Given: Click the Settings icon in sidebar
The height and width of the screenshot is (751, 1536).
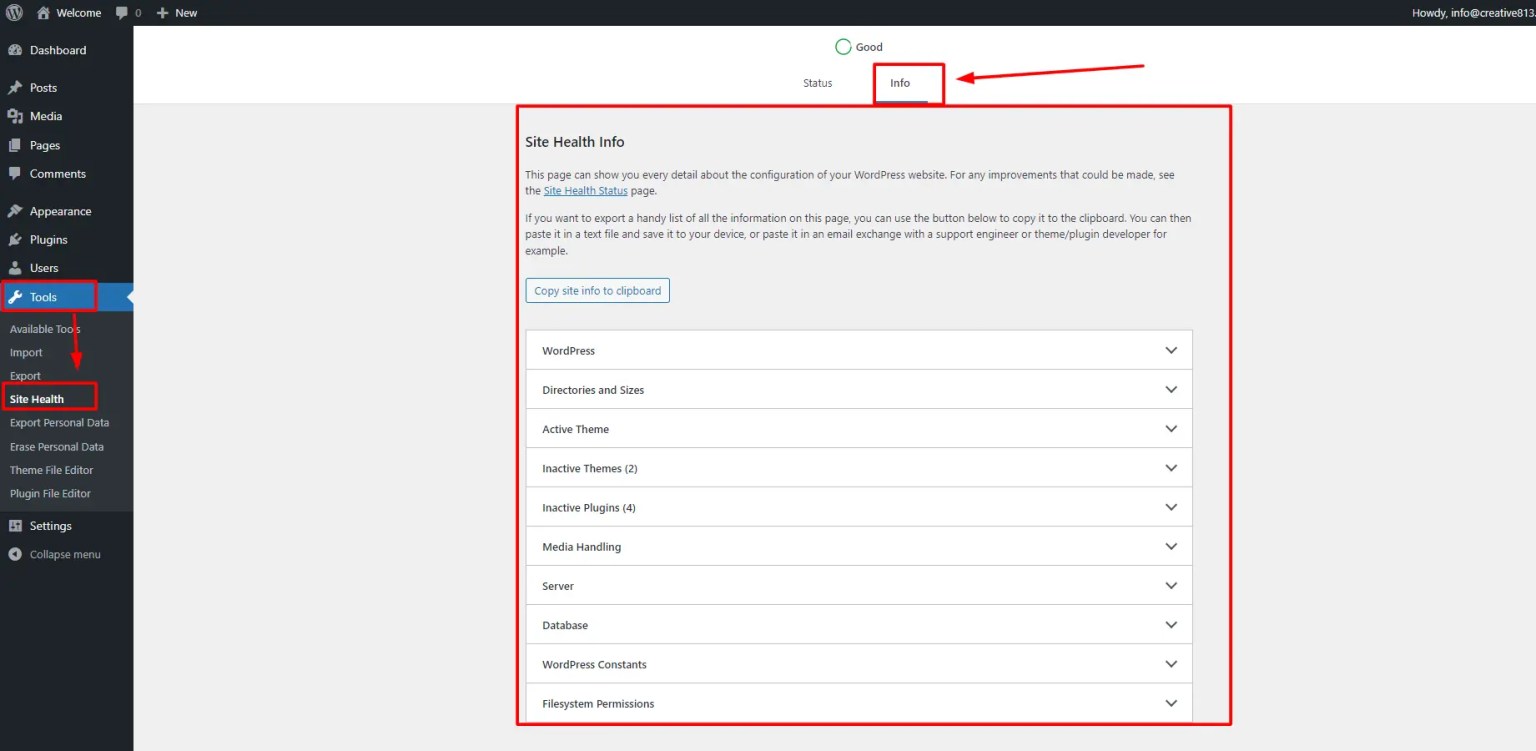Looking at the screenshot, I should point(15,526).
